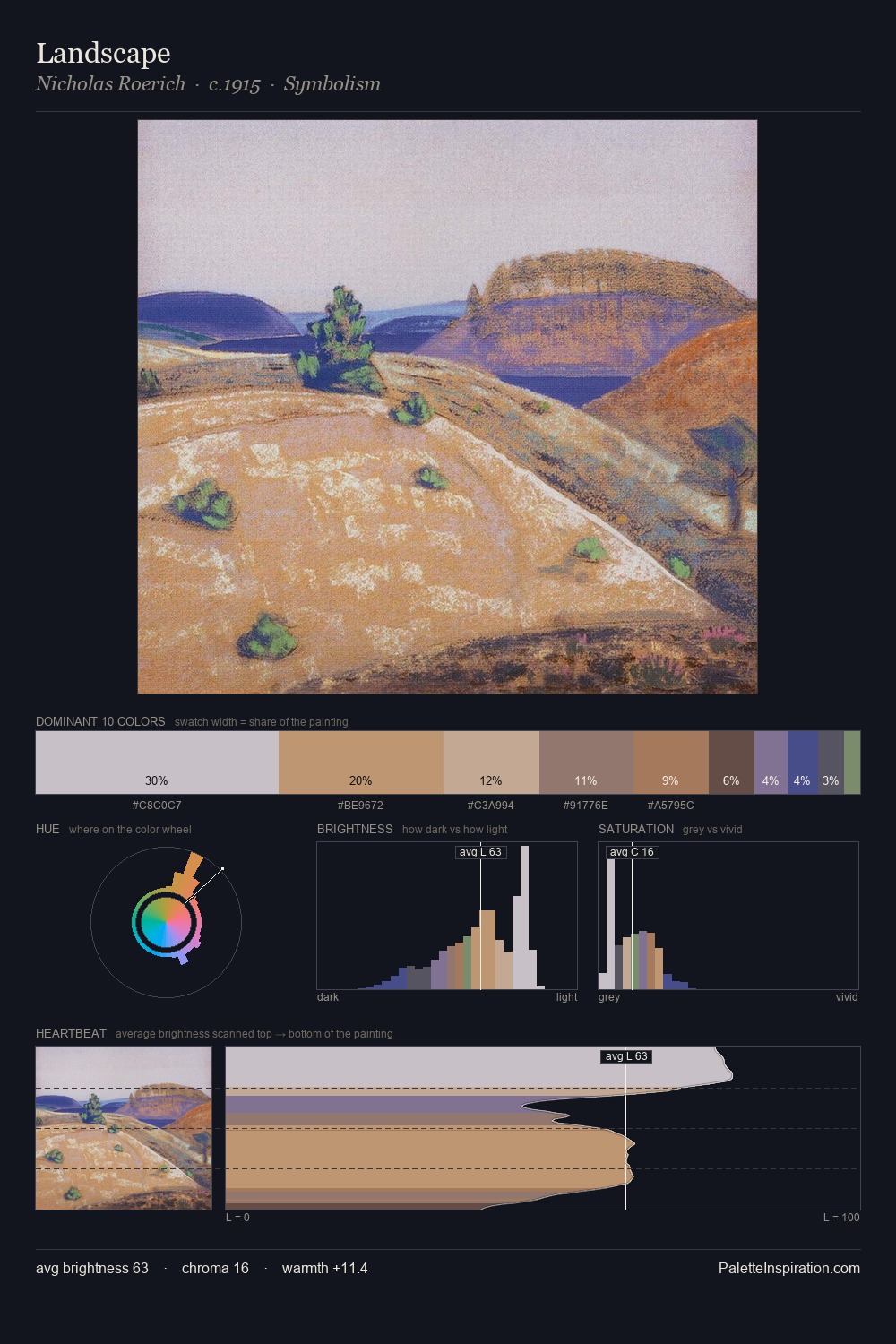
Task: Click the HUE section heading
Action: [47, 829]
